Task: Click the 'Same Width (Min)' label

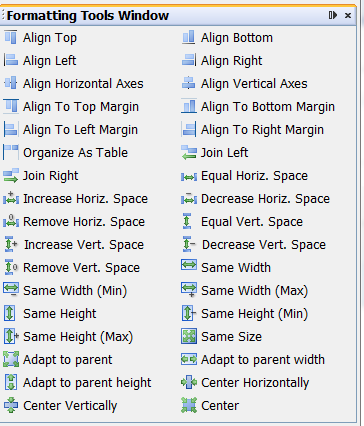Action: point(75,291)
